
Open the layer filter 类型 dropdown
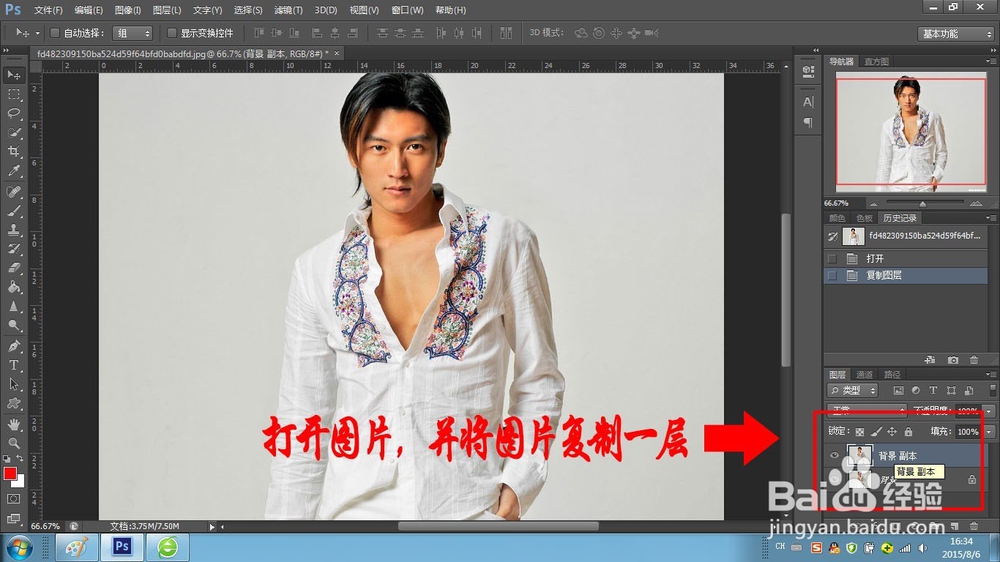pyautogui.click(x=853, y=390)
